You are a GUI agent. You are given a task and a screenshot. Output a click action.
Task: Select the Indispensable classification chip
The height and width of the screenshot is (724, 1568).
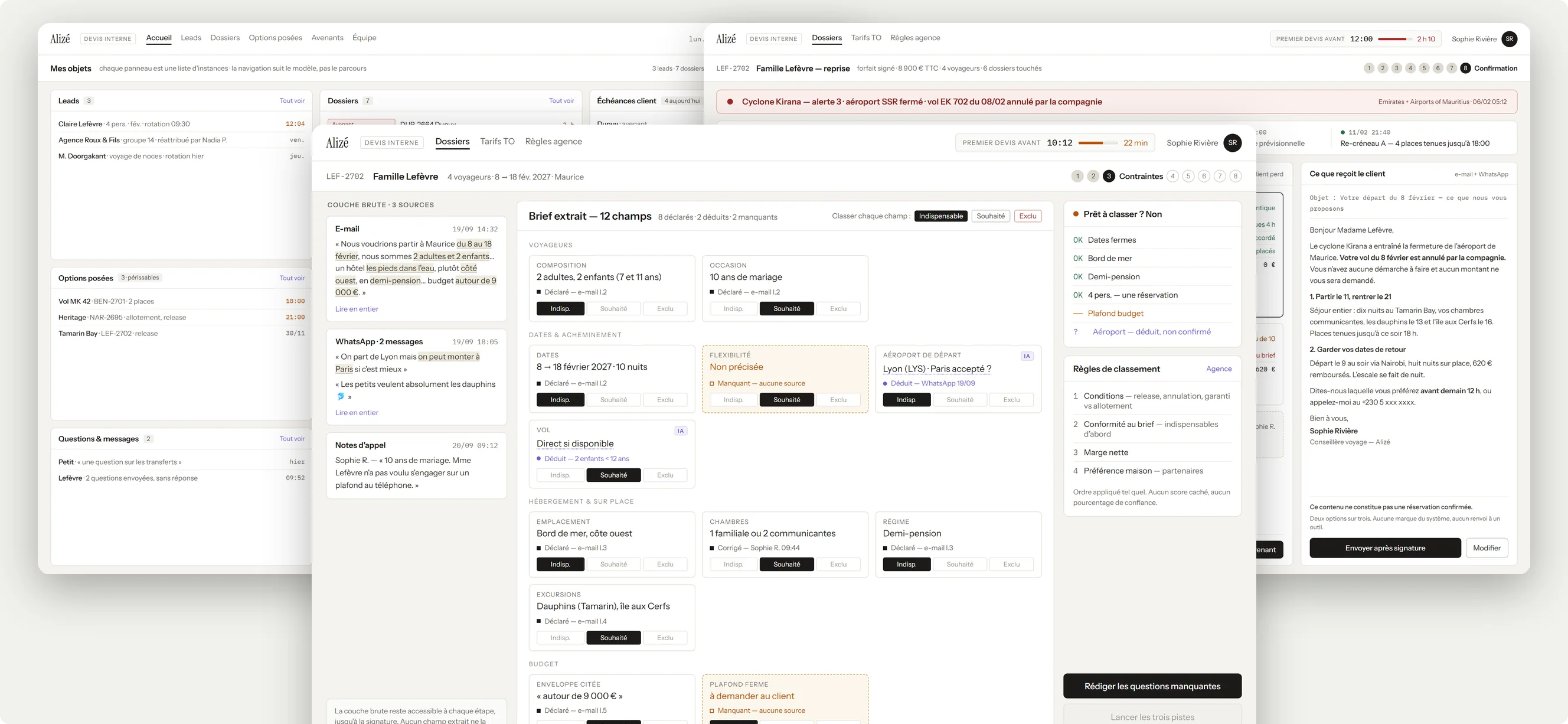(x=940, y=216)
